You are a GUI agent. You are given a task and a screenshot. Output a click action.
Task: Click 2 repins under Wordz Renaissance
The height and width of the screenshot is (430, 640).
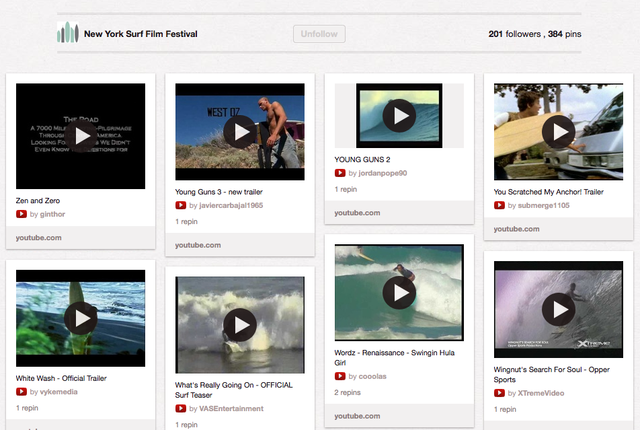pyautogui.click(x=348, y=392)
